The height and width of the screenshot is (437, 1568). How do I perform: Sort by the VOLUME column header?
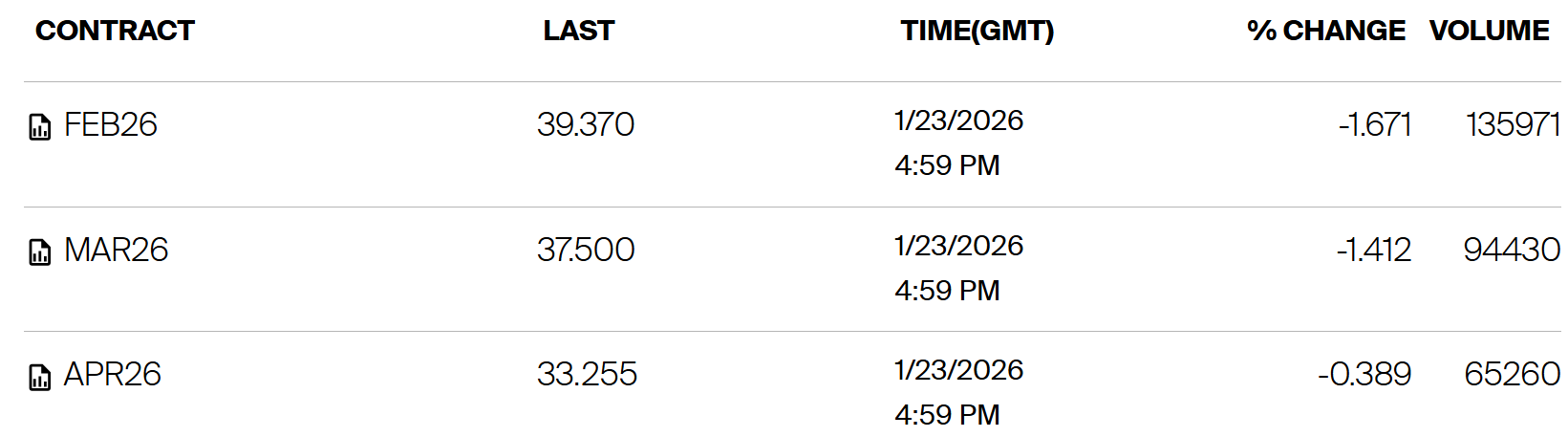coord(1489,31)
